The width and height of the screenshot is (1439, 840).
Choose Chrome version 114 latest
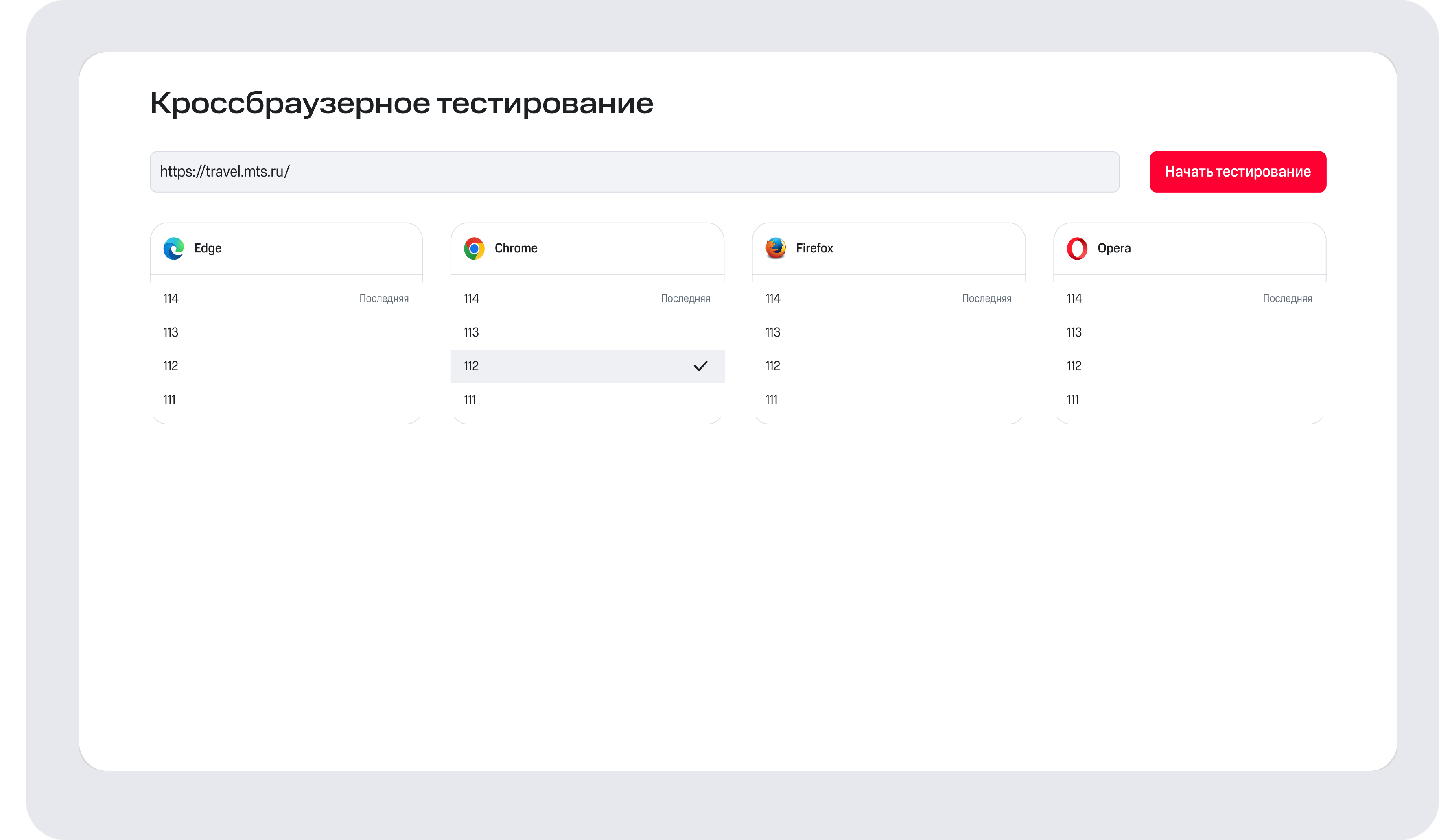(x=586, y=299)
